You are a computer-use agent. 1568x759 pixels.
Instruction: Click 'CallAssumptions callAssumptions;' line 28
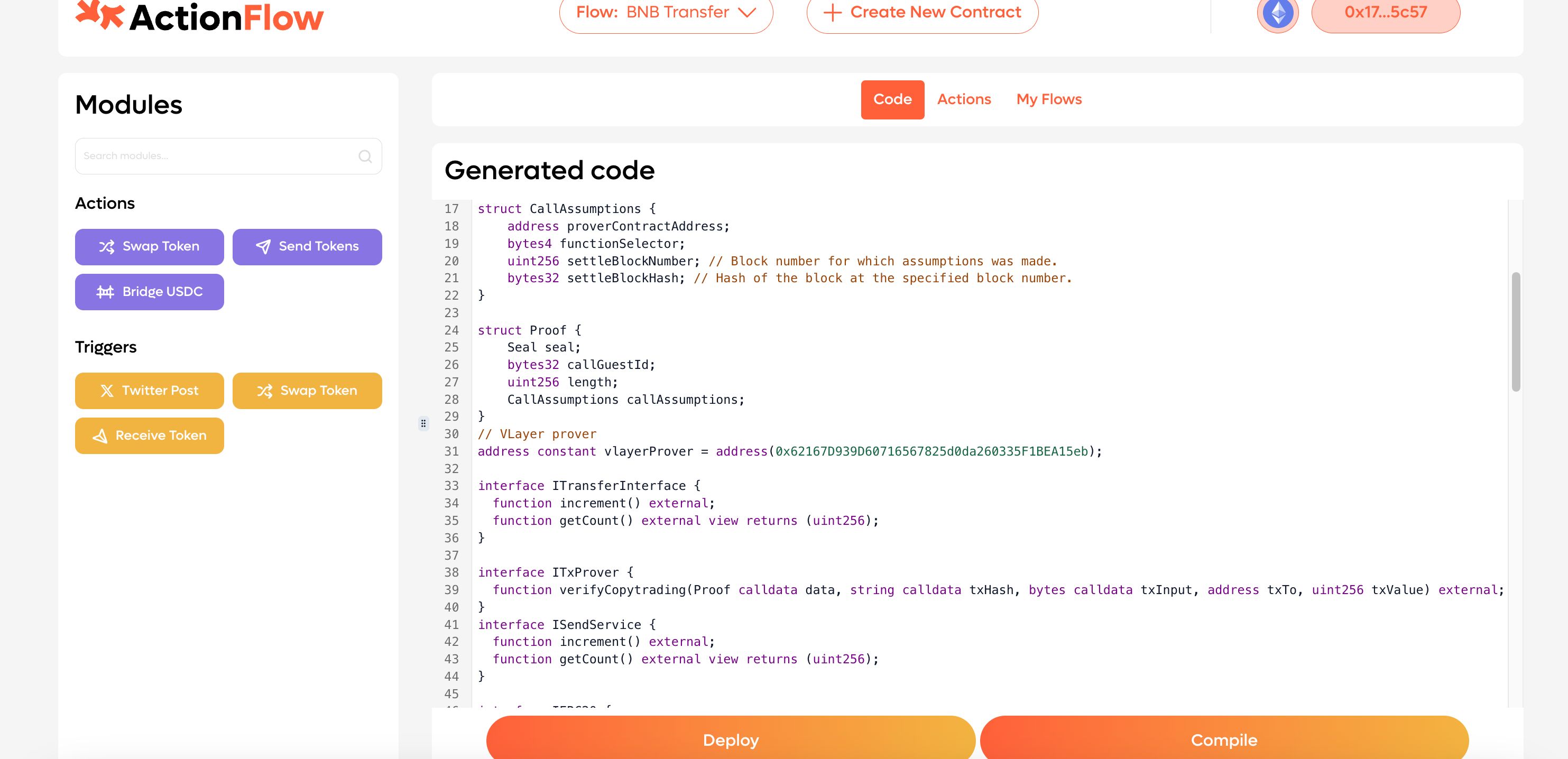point(626,400)
